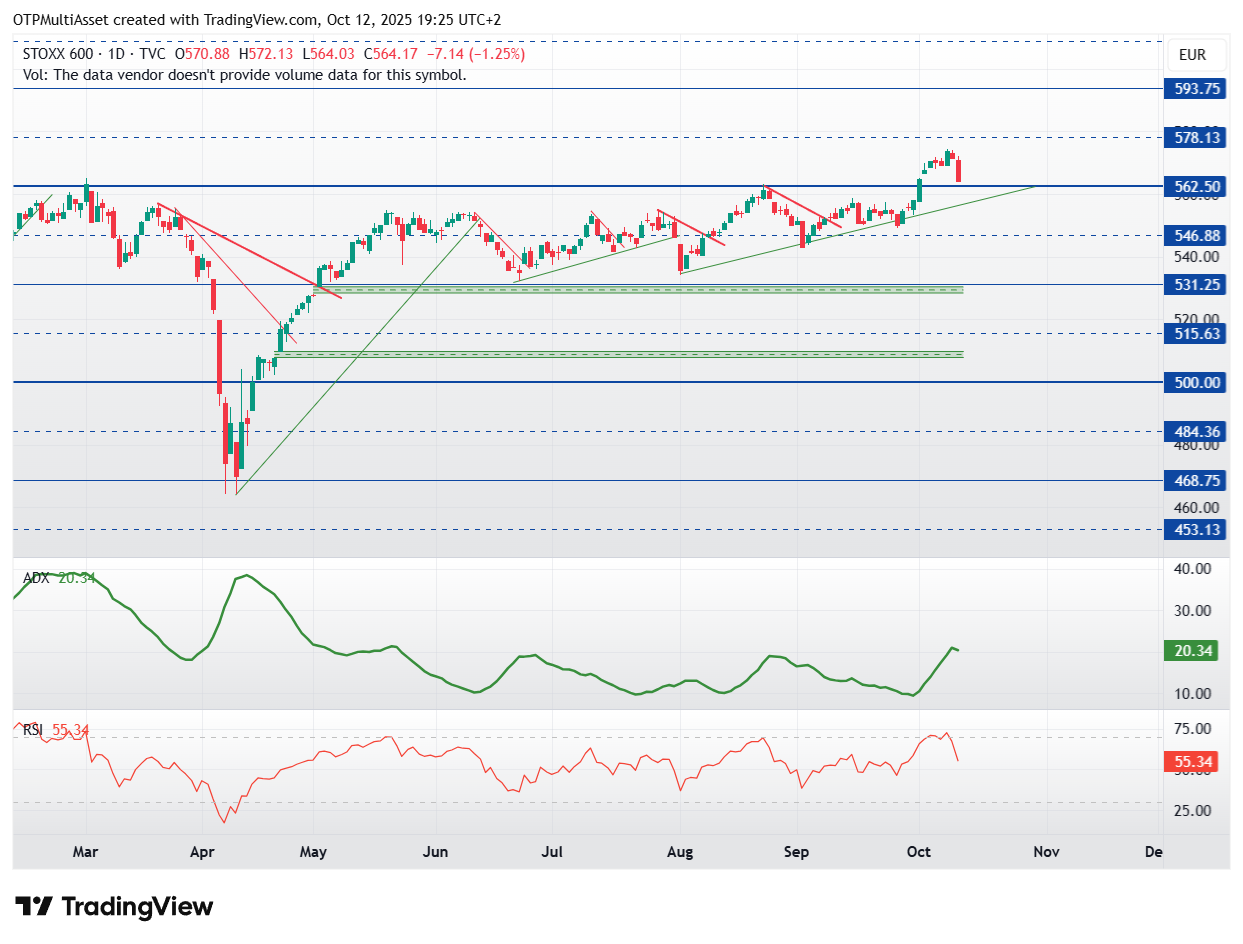The width and height of the screenshot is (1243, 944).
Task: Click the Vol data vendor notice text
Action: (x=245, y=75)
